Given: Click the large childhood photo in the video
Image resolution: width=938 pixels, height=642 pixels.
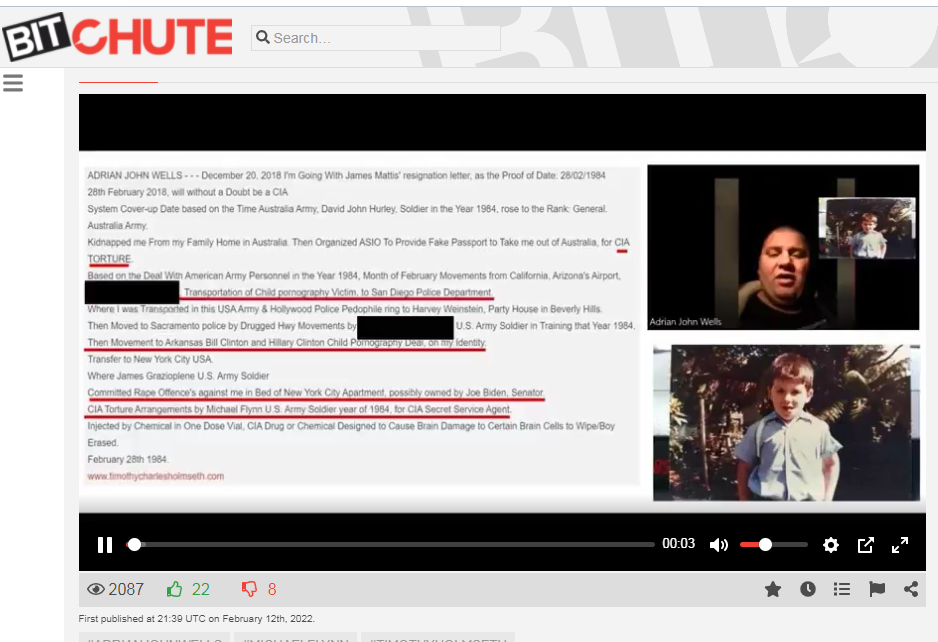Looking at the screenshot, I should pos(786,422).
